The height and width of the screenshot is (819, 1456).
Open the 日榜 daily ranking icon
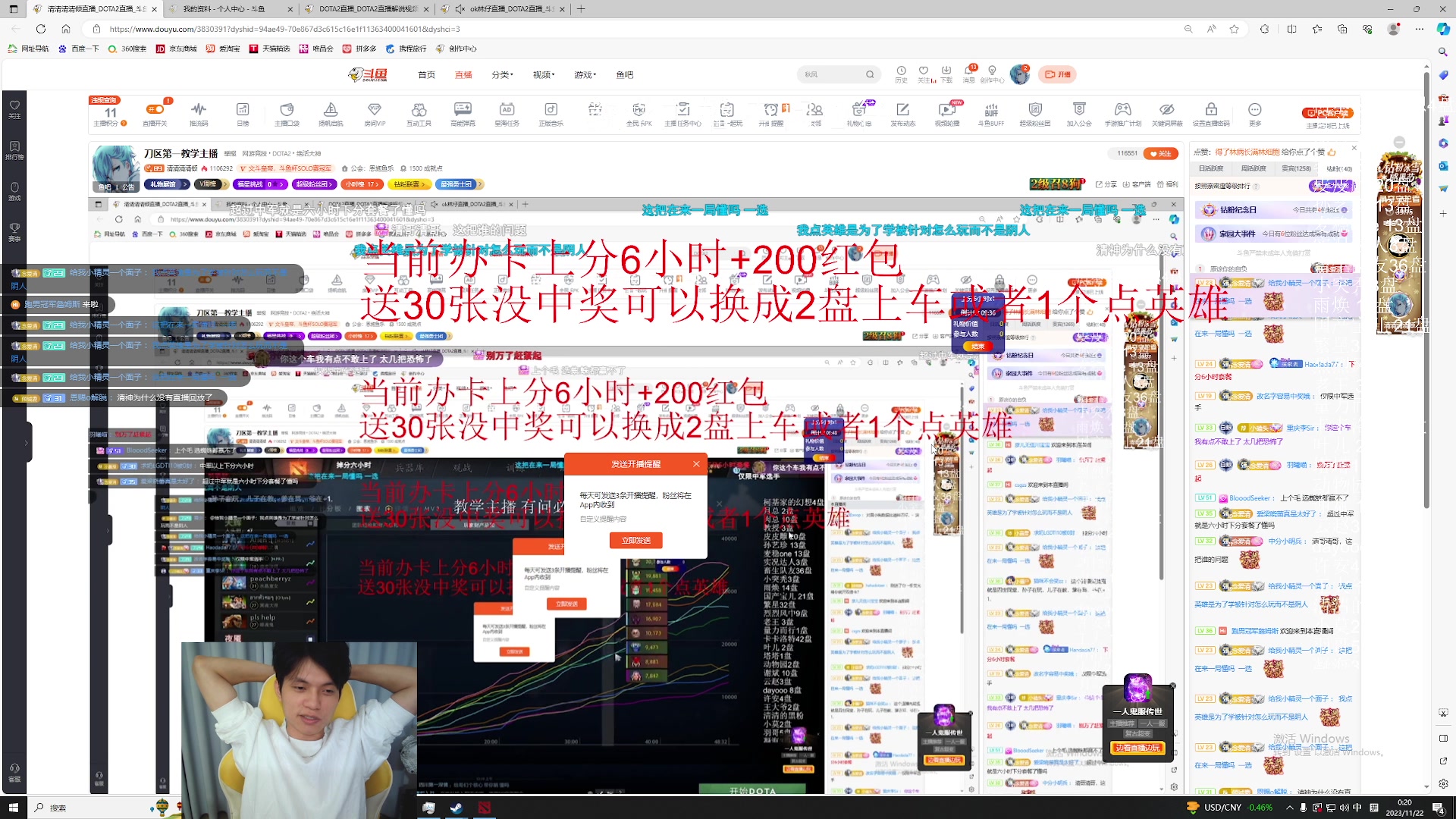click(x=243, y=113)
